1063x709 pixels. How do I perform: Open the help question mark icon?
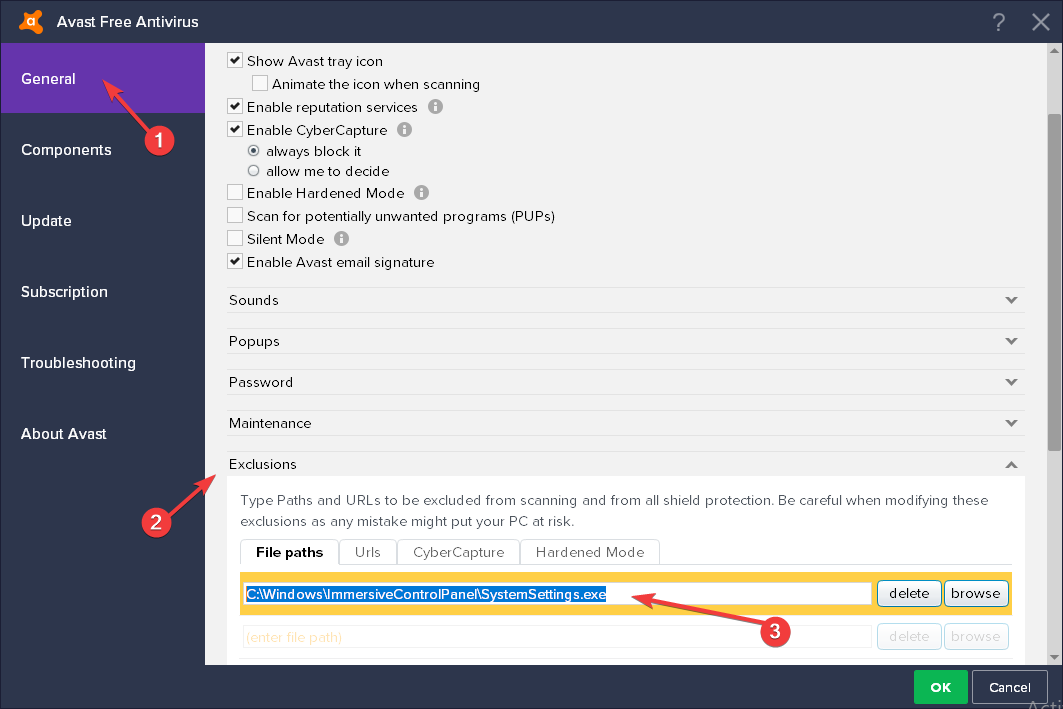click(x=998, y=21)
